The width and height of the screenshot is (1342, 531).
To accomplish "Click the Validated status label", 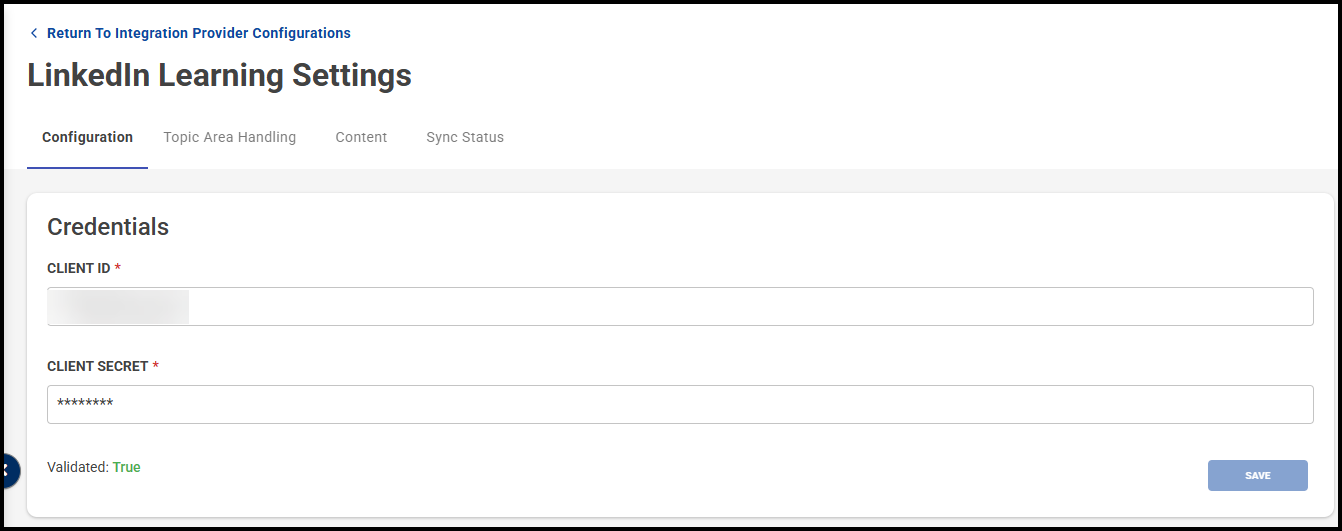I will pos(77,467).
